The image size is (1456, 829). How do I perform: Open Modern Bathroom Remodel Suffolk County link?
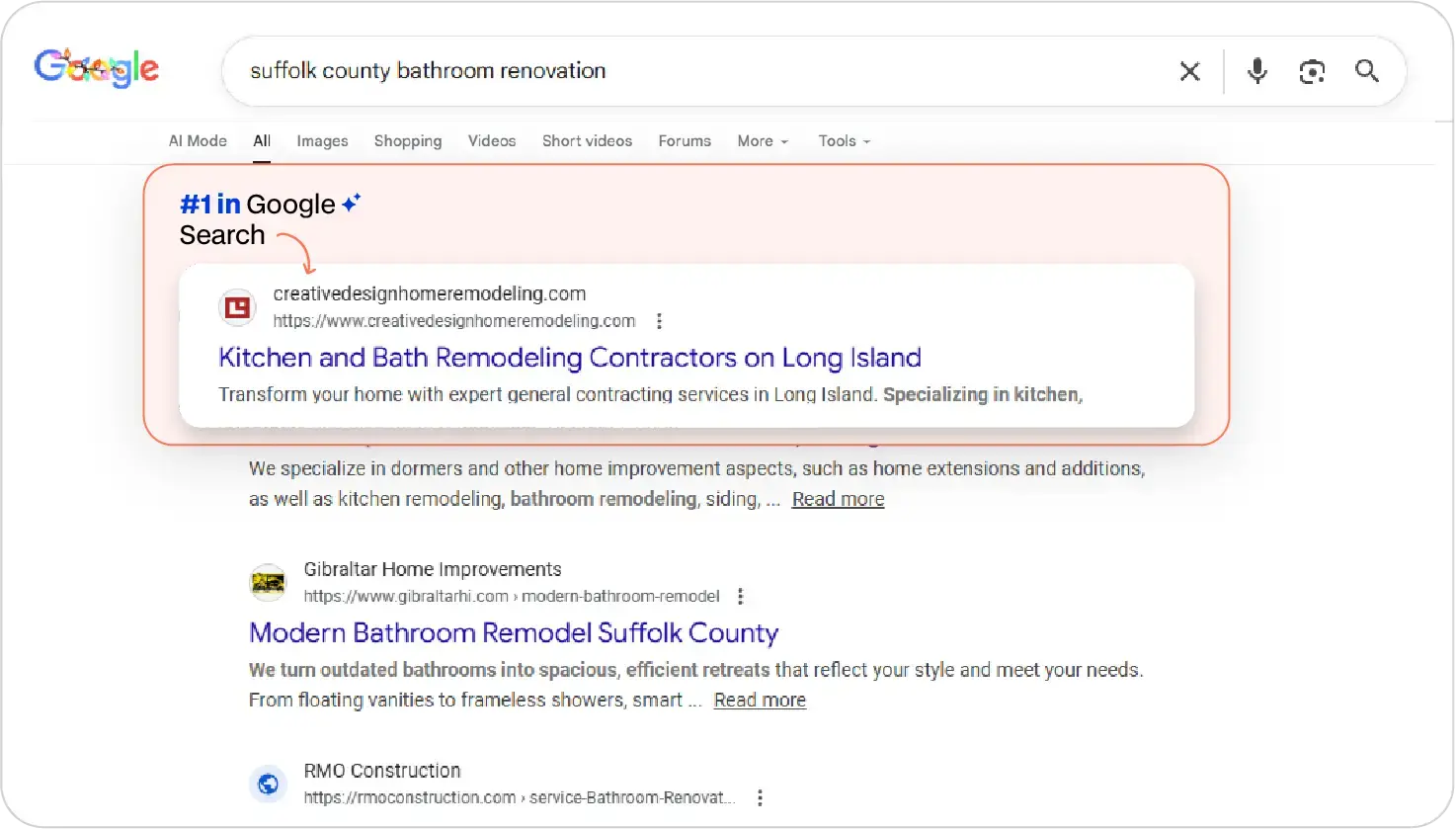pos(514,633)
